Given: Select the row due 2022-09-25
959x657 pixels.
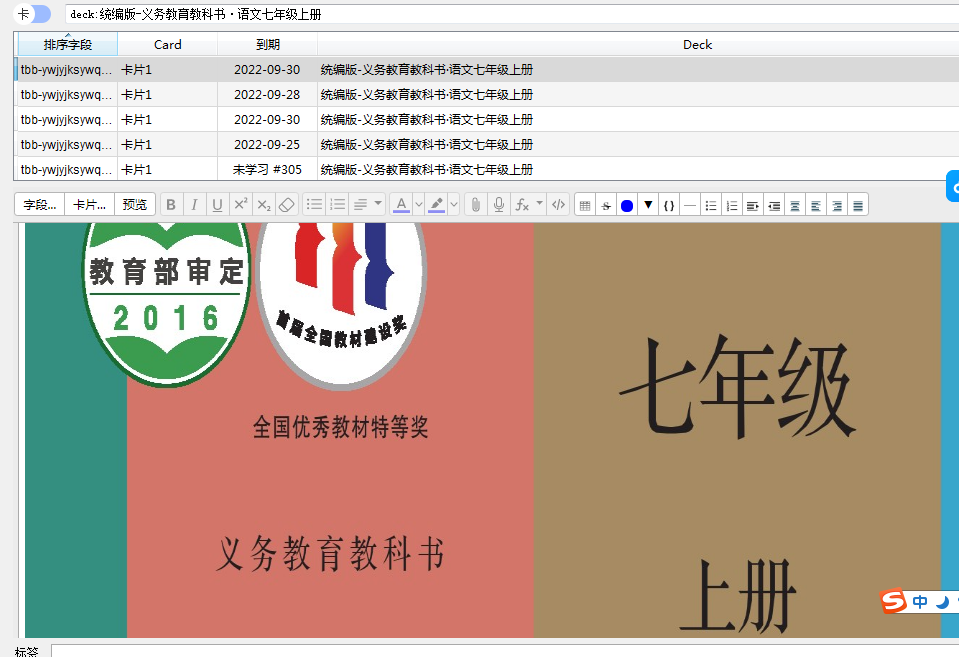Looking at the screenshot, I should (486, 145).
